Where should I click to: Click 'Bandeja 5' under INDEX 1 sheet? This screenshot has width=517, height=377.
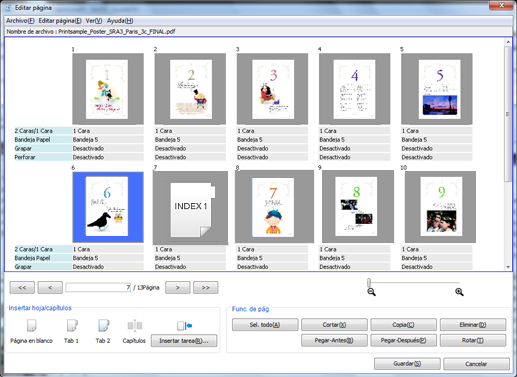click(190, 258)
